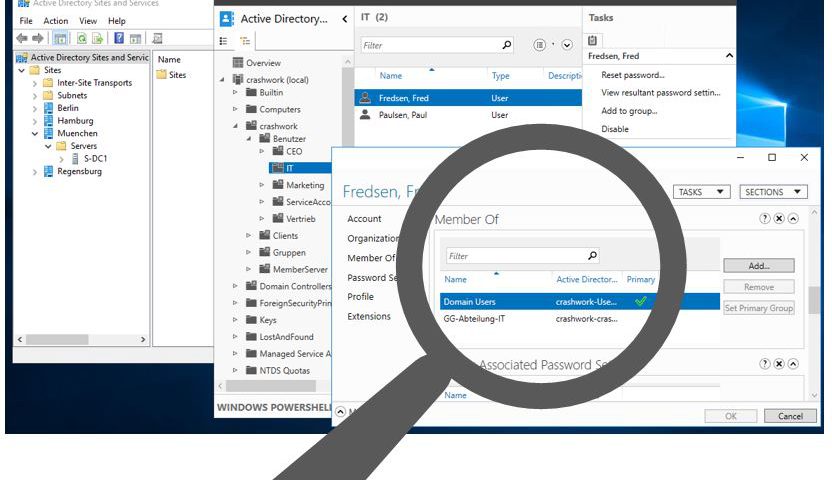This screenshot has height=480, width=832.
Task: Select the Berlin site in the tree
Action: (62, 108)
